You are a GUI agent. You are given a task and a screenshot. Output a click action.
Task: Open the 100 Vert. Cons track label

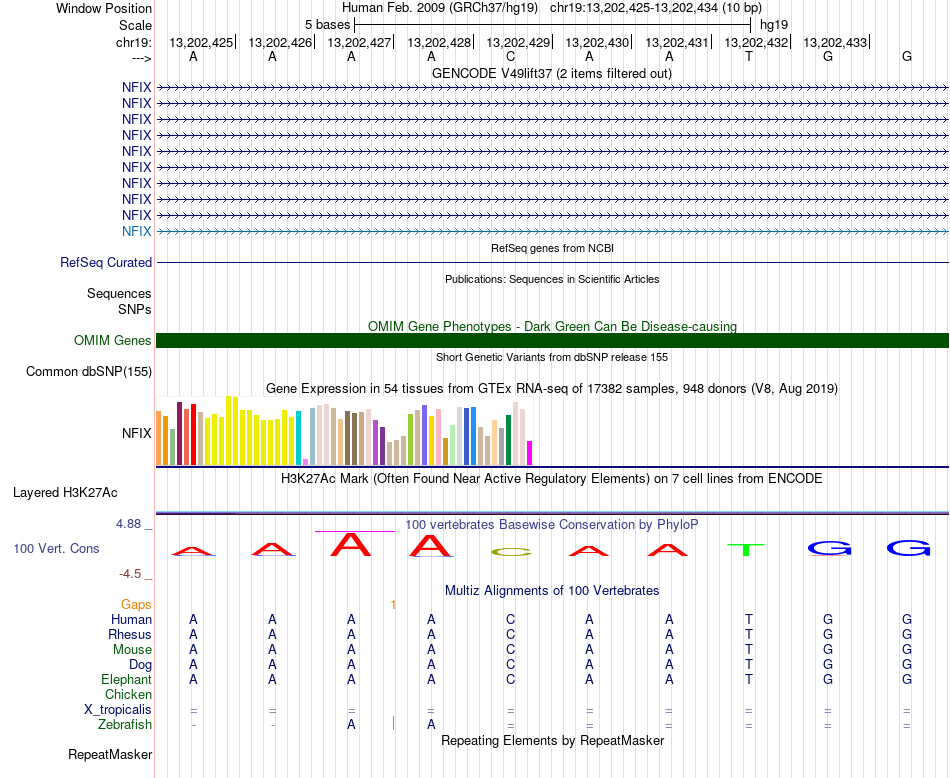pyautogui.click(x=56, y=548)
